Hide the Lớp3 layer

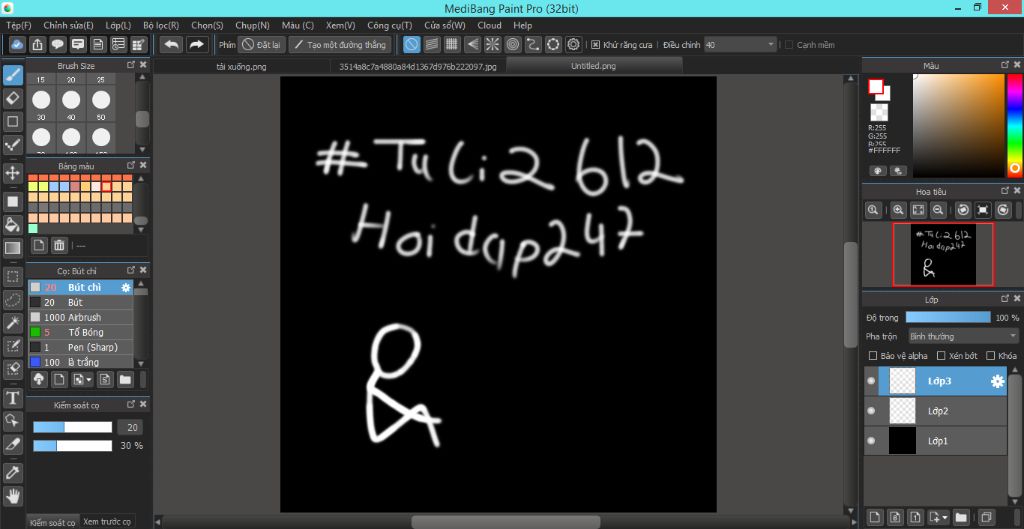(871, 381)
